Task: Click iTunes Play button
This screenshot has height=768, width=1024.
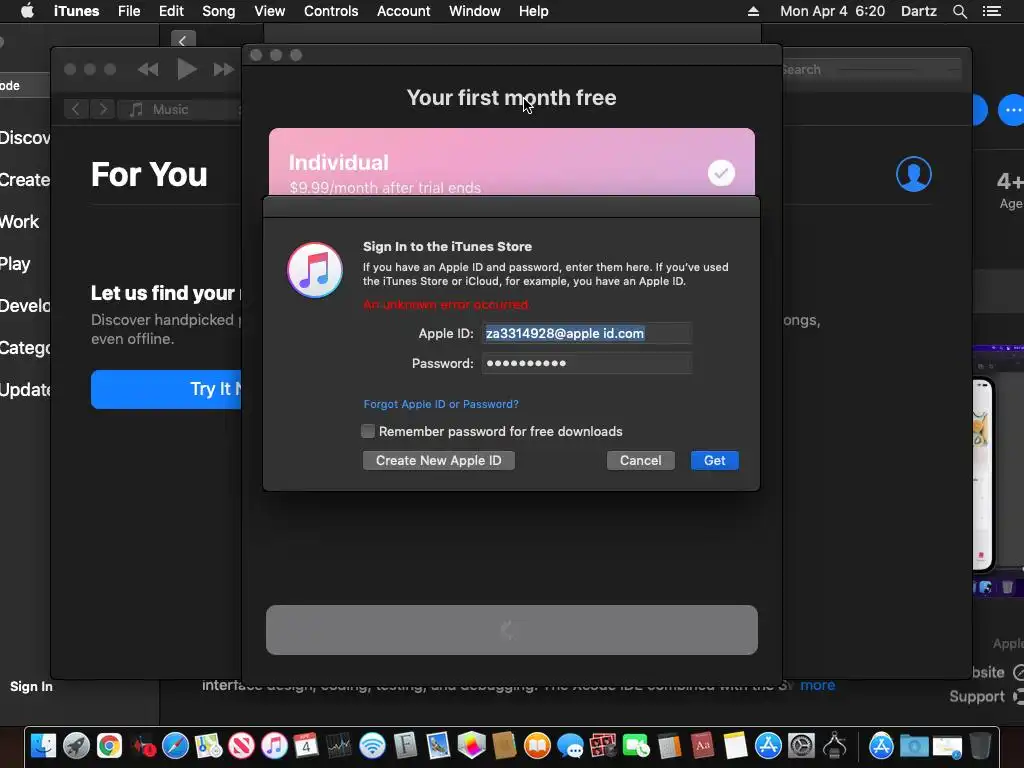Action: click(186, 69)
